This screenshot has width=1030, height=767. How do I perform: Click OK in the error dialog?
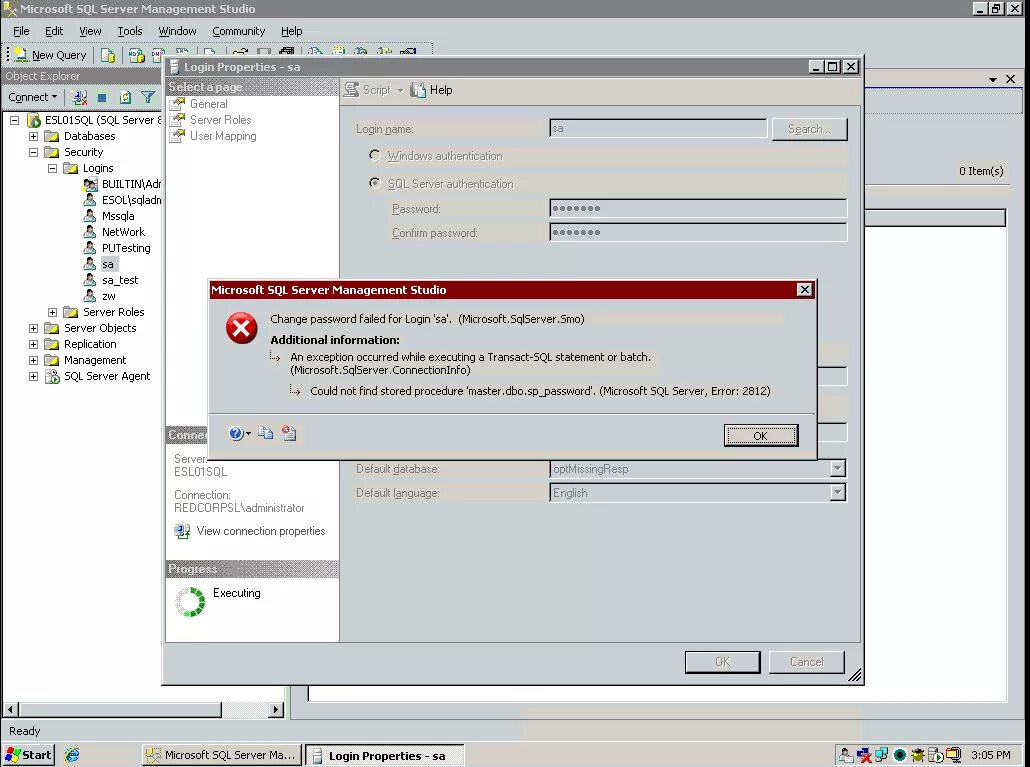pos(761,435)
